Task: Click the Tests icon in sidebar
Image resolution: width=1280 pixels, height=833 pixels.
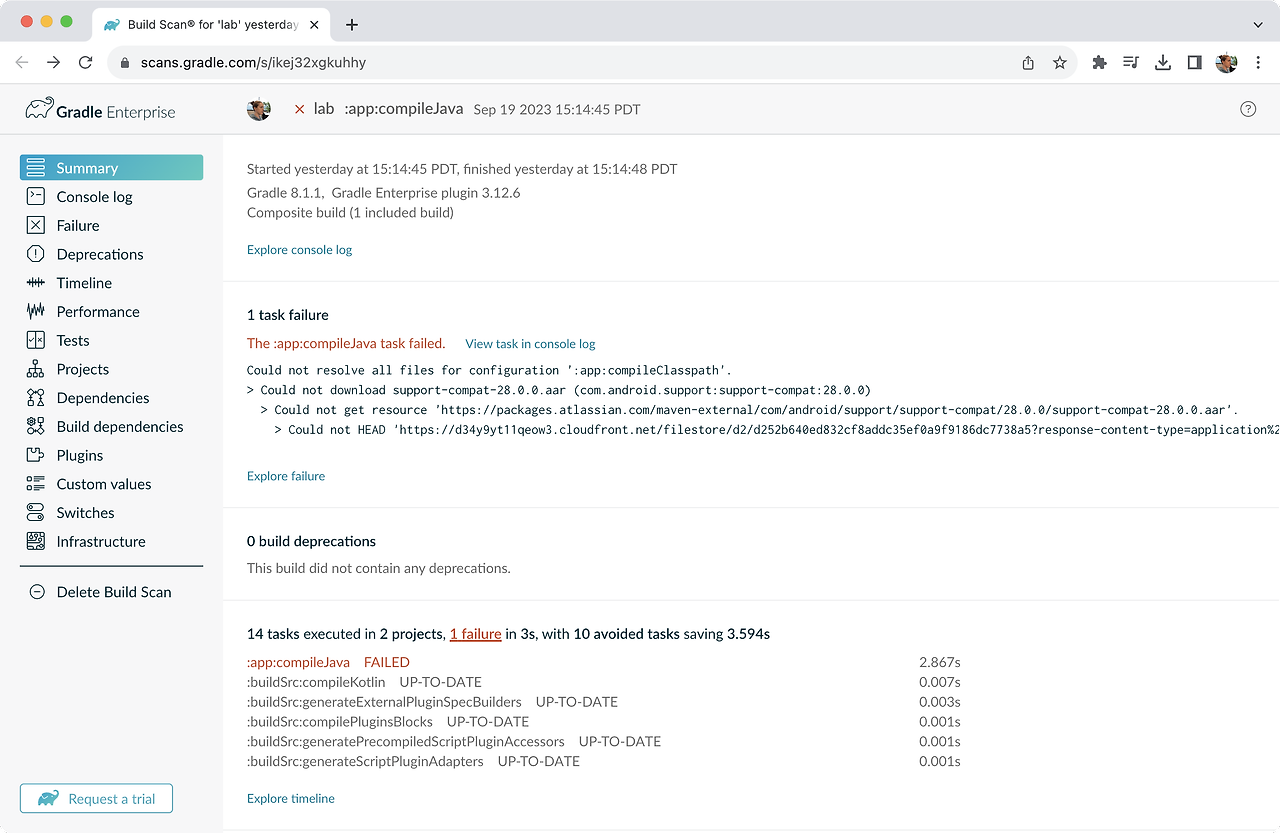Action: (36, 340)
